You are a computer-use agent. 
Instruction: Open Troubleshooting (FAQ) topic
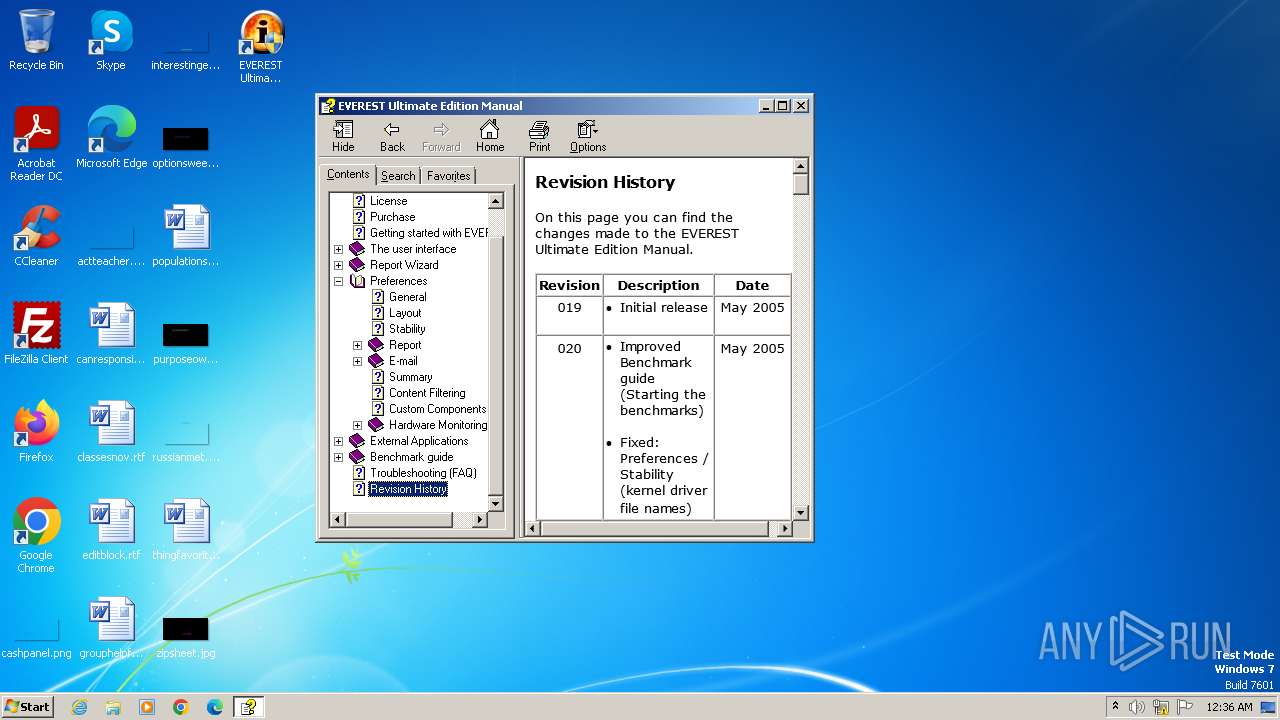[423, 473]
